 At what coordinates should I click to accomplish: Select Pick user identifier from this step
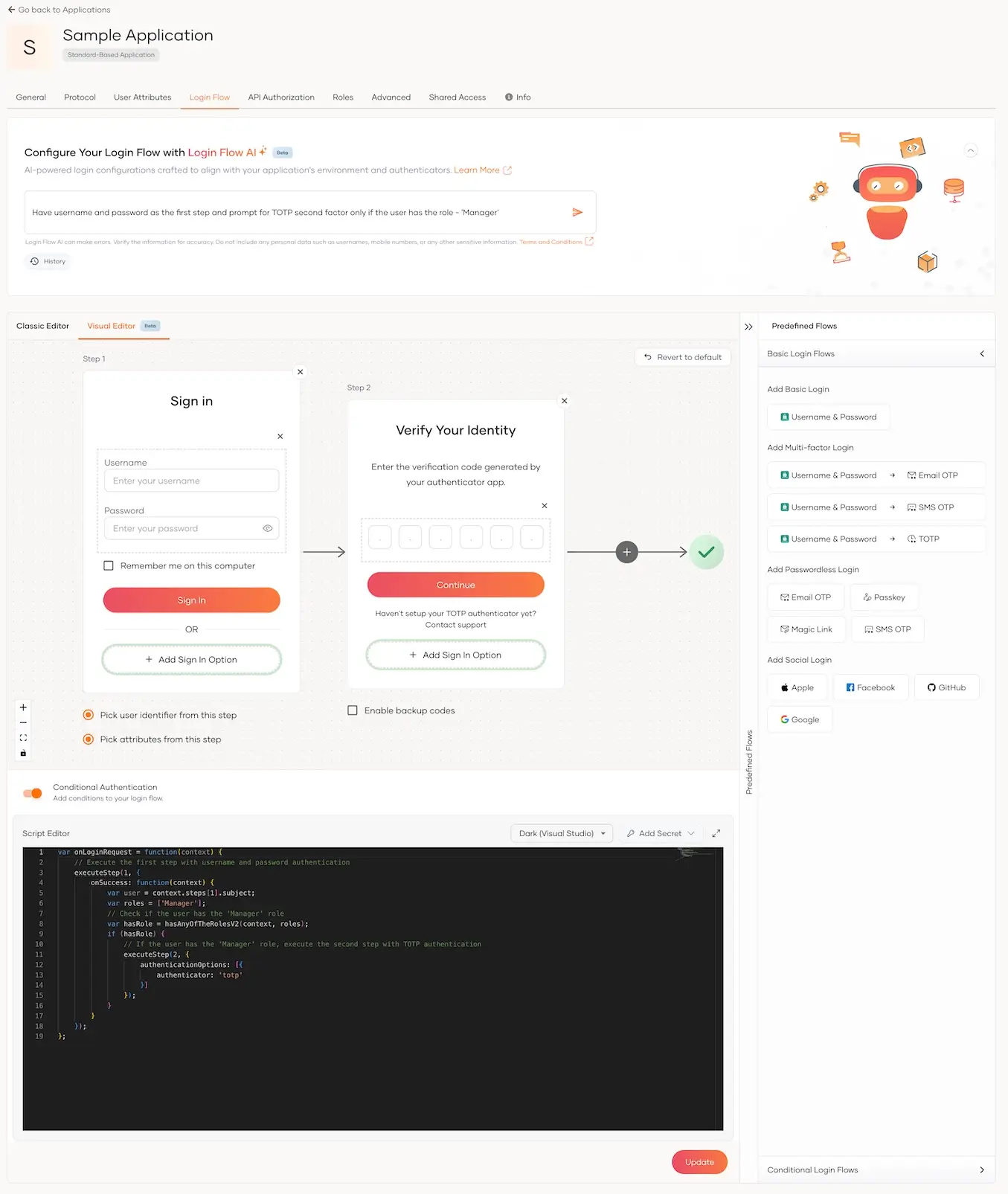pyautogui.click(x=89, y=715)
